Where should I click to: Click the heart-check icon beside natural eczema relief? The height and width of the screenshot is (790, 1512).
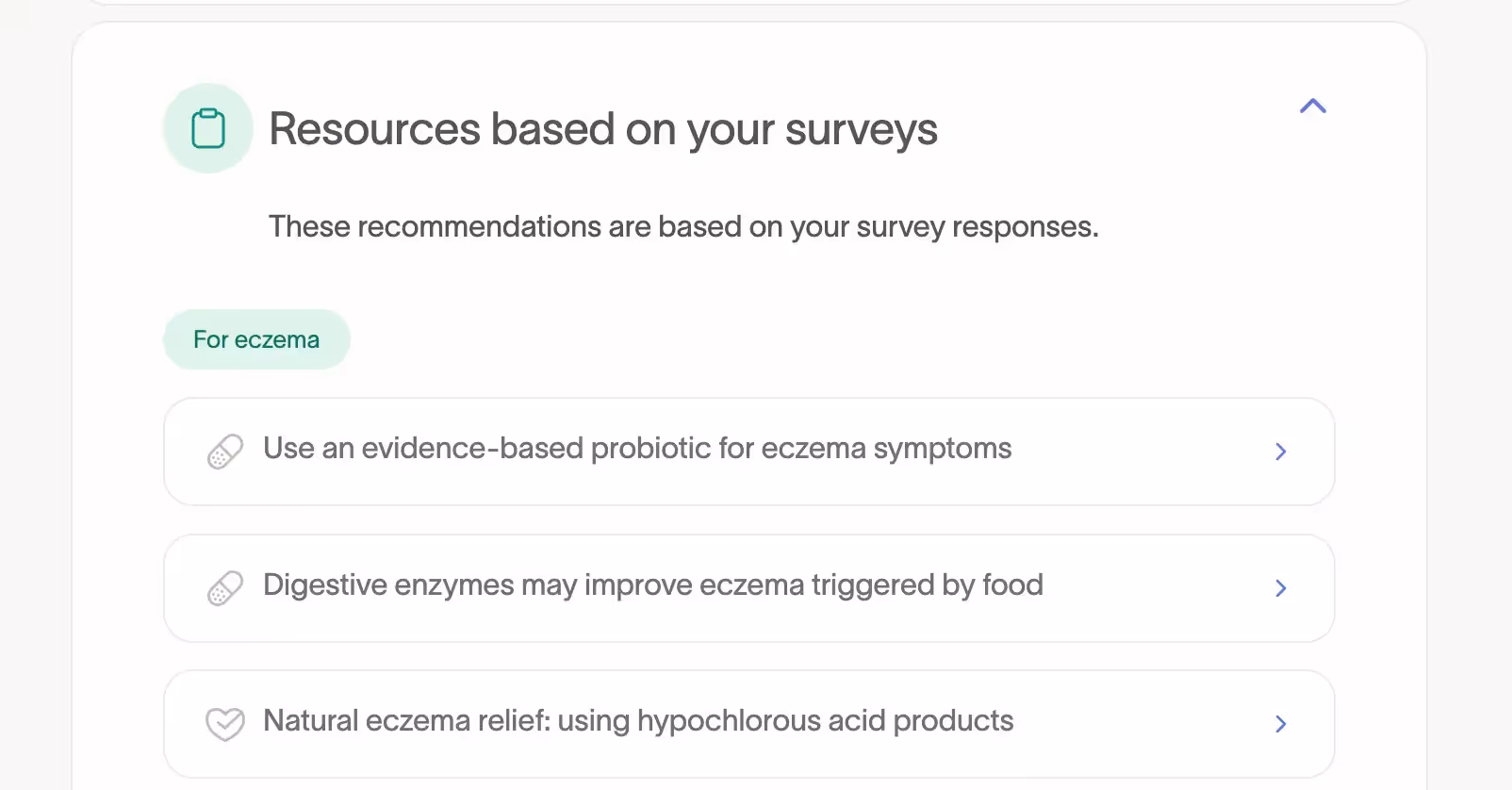[x=224, y=724]
